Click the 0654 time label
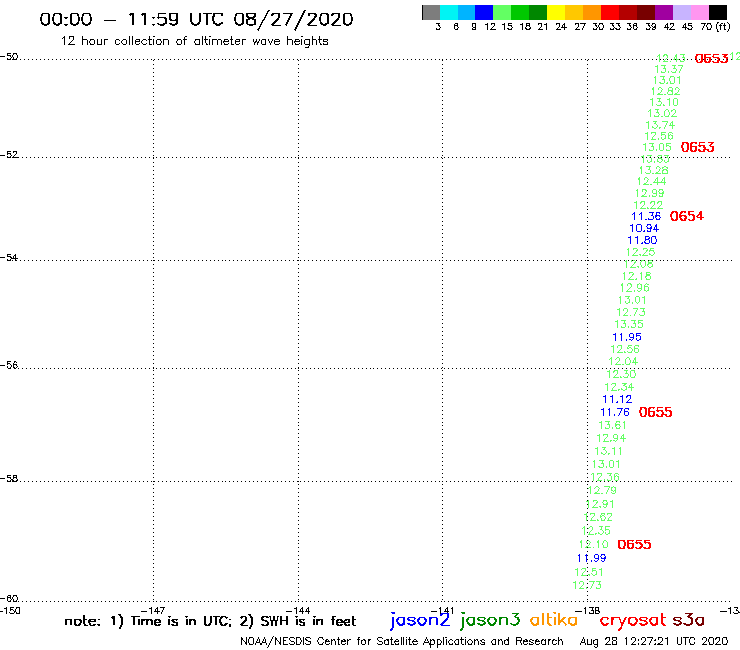This screenshot has height=650, width=740. [x=687, y=216]
